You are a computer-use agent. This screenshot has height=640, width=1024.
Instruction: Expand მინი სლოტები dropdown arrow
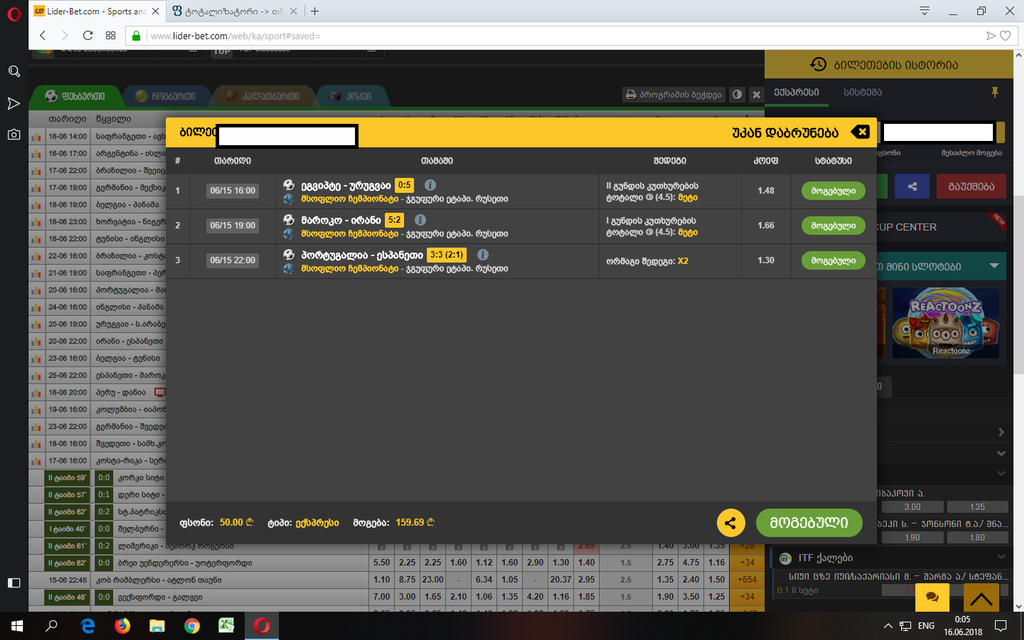[994, 266]
